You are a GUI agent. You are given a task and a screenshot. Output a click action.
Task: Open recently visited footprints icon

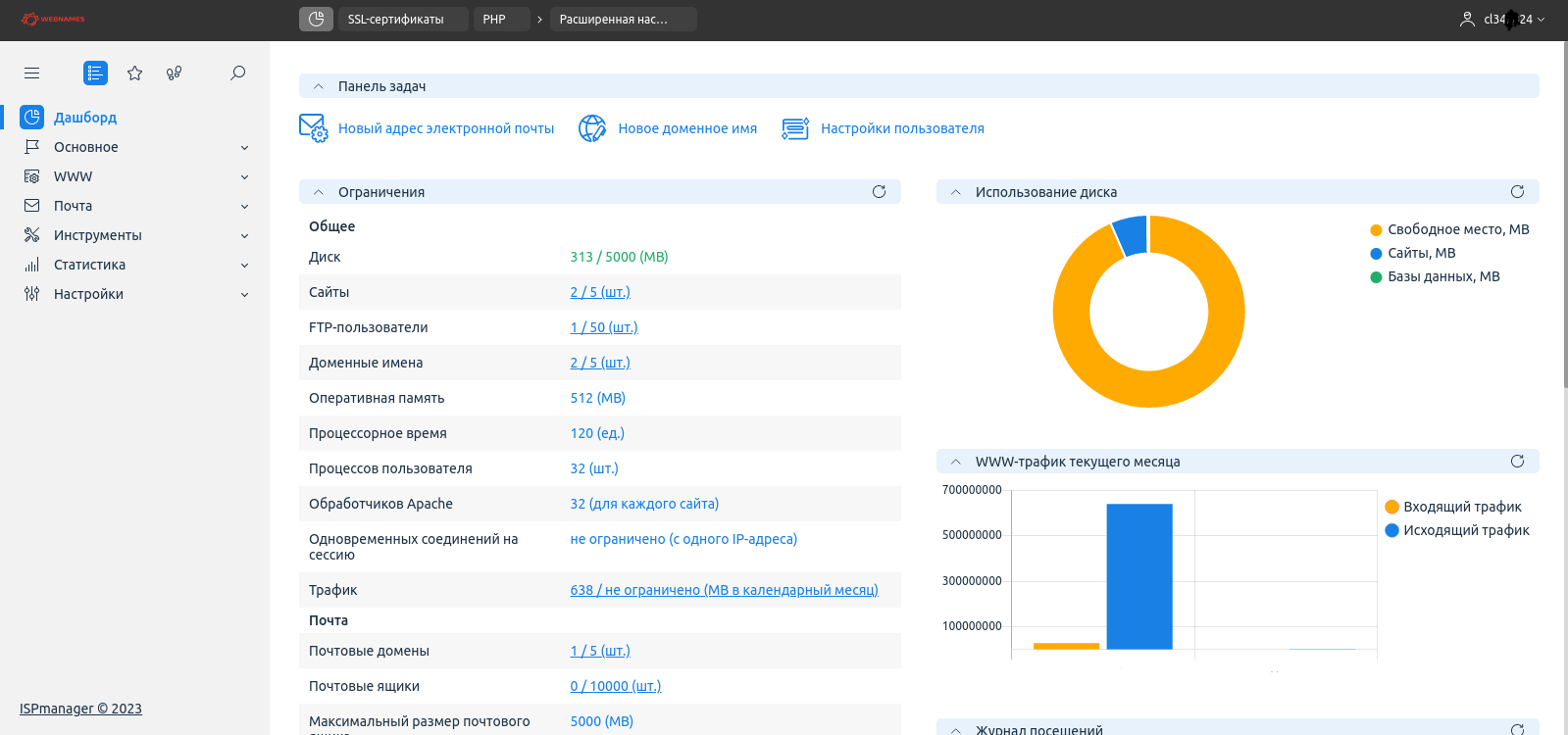tap(175, 73)
